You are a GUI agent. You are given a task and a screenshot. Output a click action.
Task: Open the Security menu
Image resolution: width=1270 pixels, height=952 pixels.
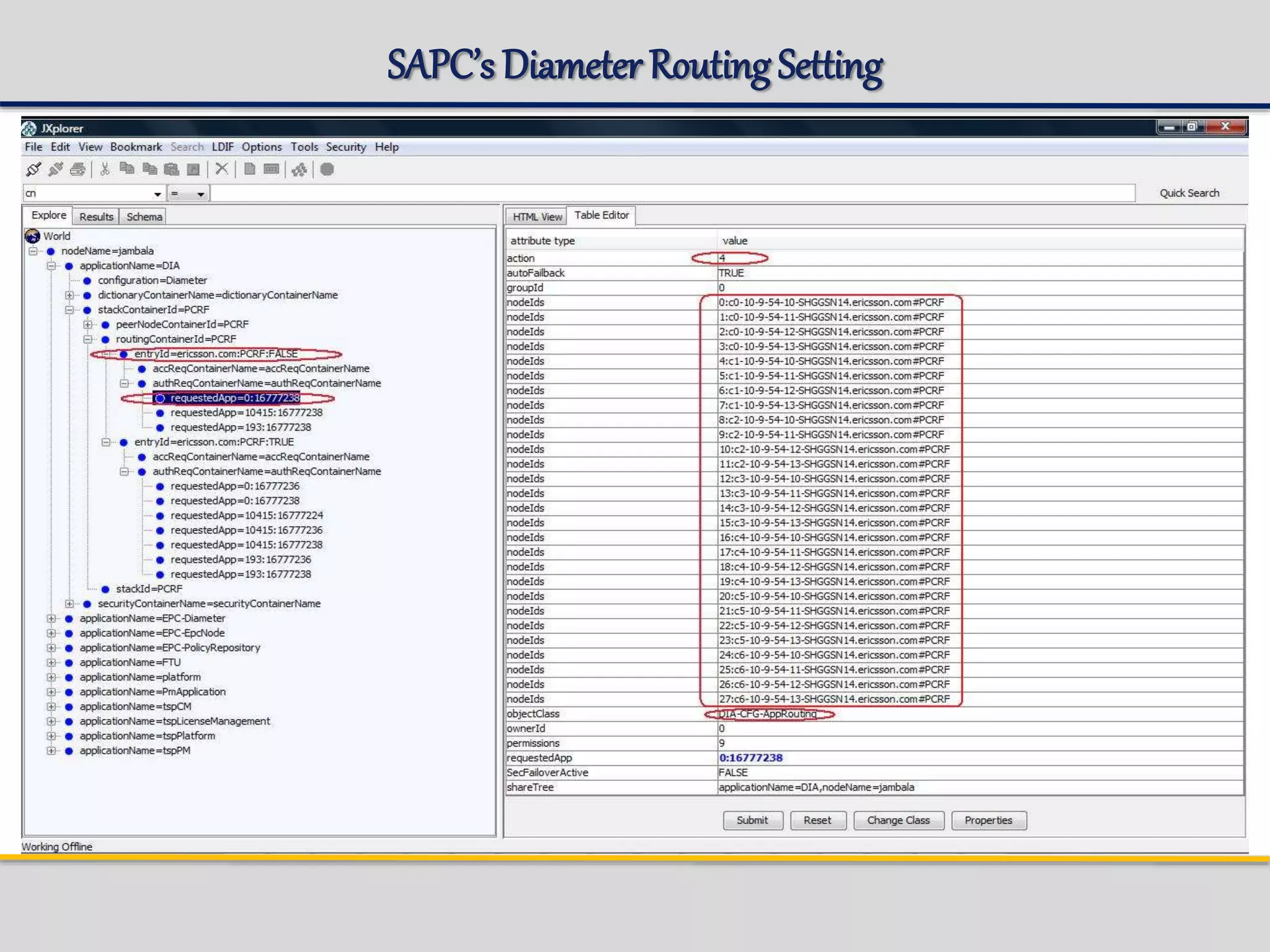346,147
